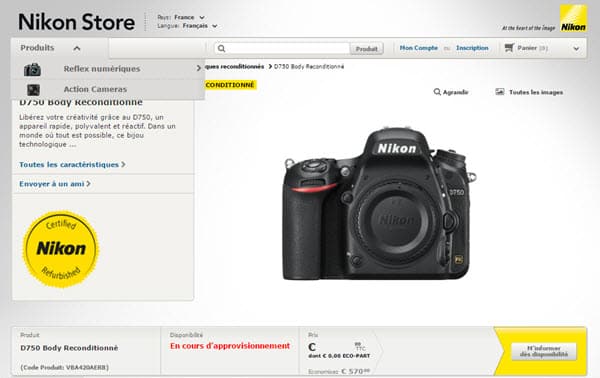Screen dimensions: 600x378
Task: Collapse the Produits menu chevron
Action: pos(77,48)
